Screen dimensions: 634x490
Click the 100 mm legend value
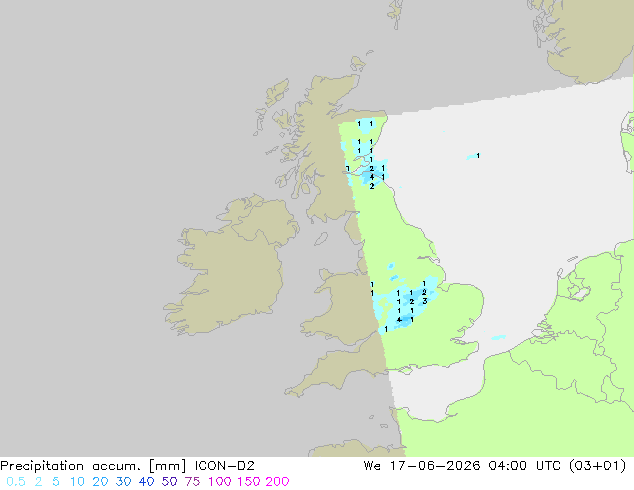click(x=220, y=482)
